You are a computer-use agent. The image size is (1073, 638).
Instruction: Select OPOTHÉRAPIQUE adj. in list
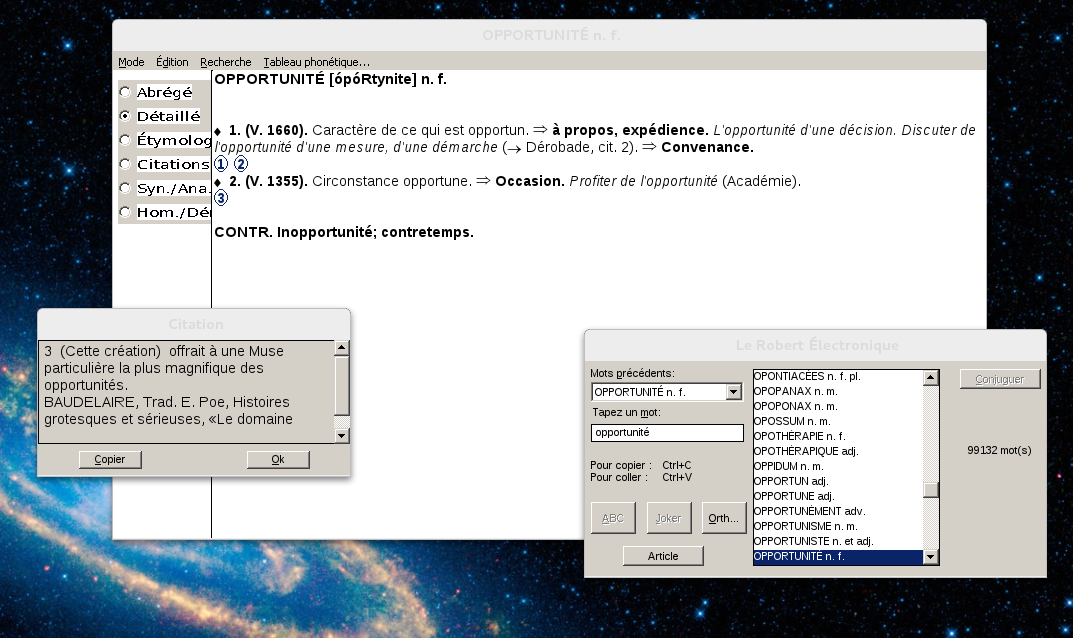pyautogui.click(x=838, y=452)
